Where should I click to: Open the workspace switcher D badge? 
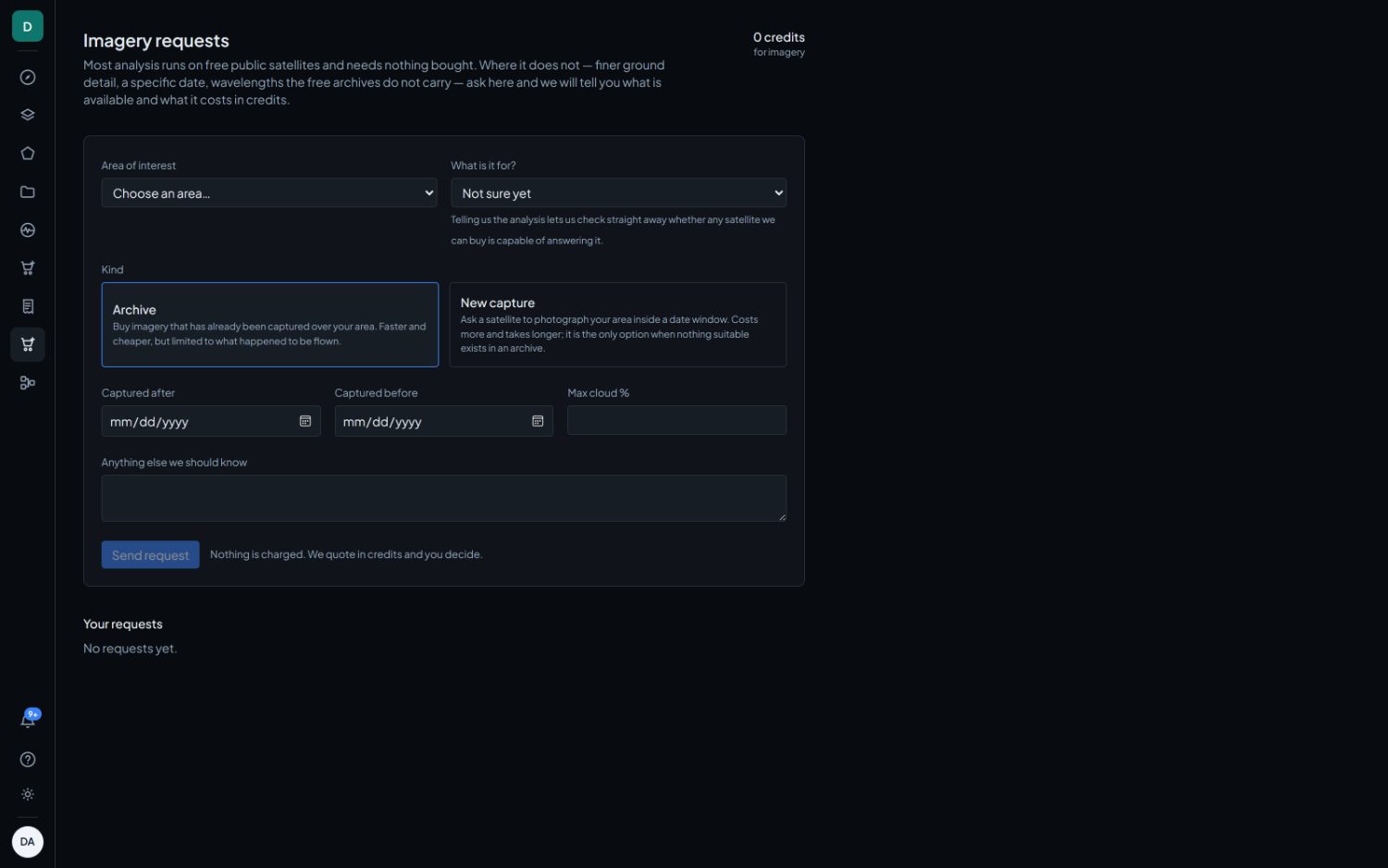[28, 27]
